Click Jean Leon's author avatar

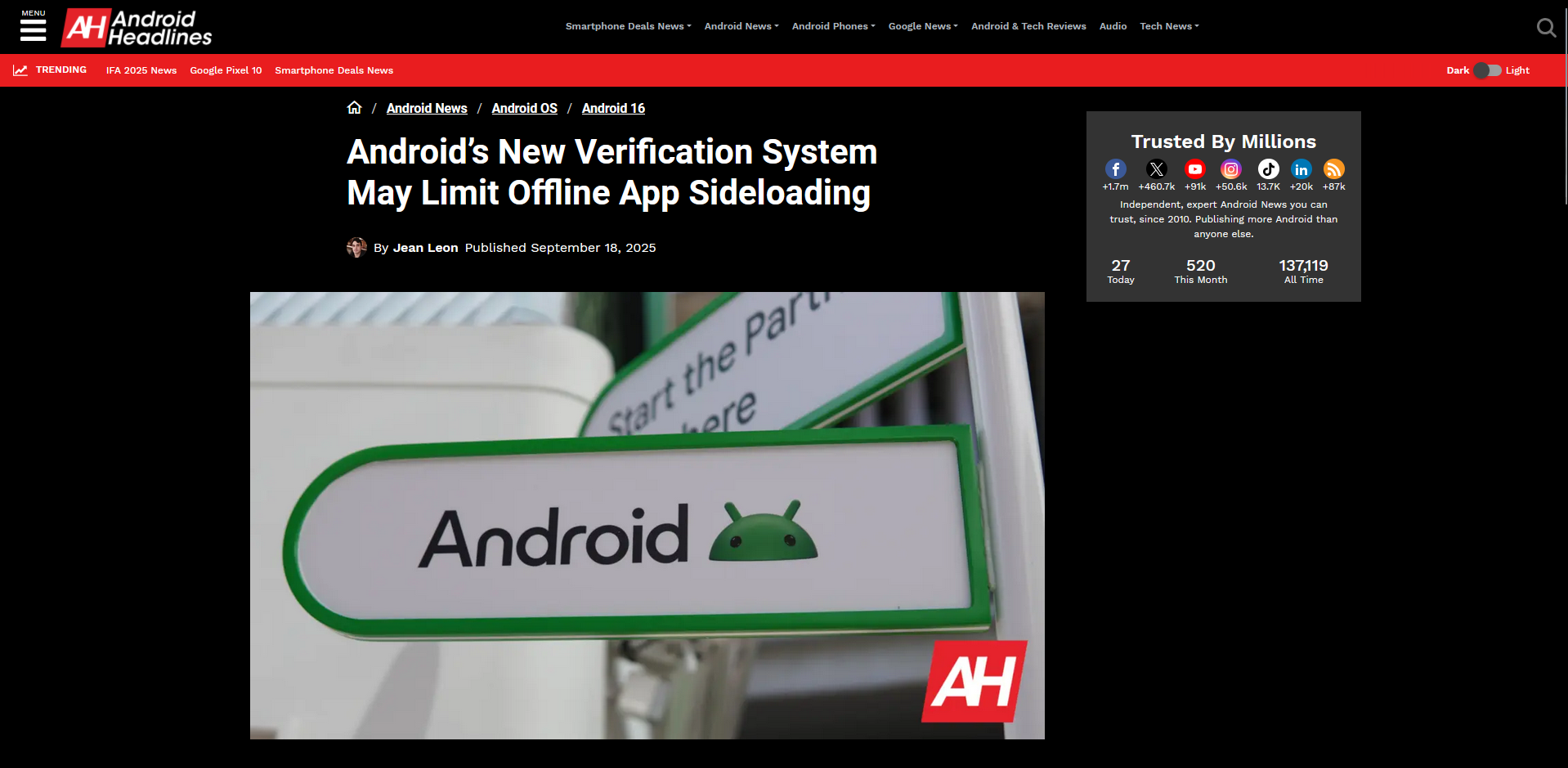[356, 247]
